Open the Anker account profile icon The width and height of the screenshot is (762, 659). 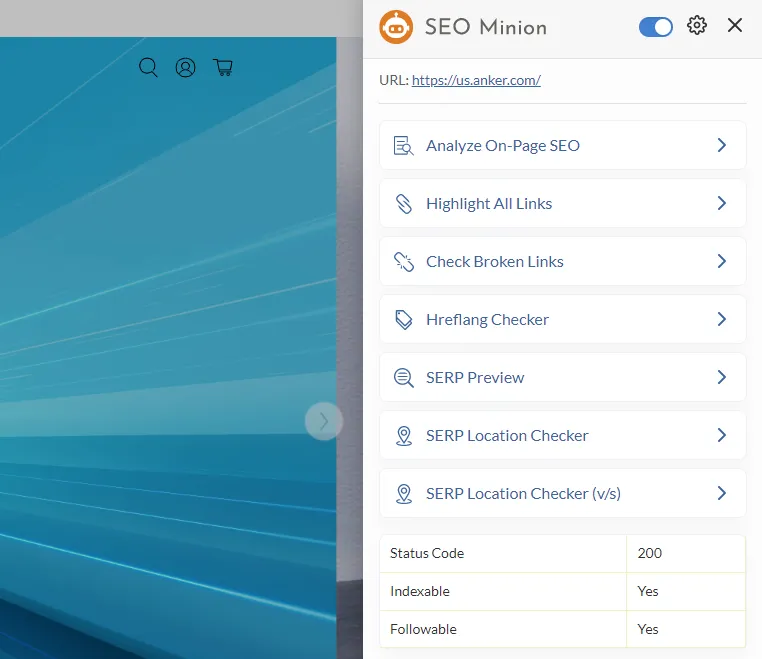point(185,68)
